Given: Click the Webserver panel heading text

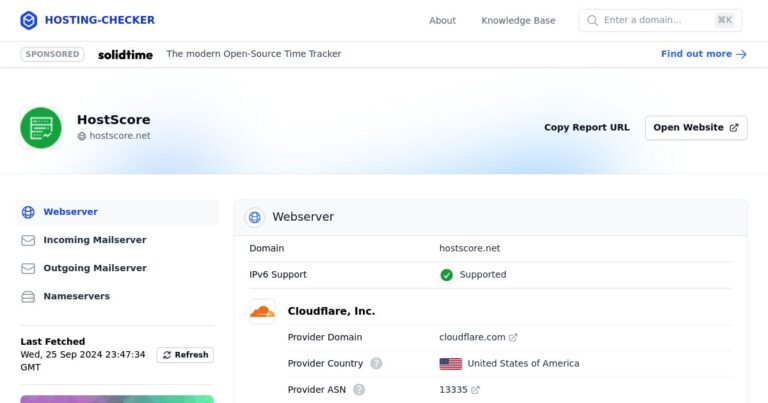Looking at the screenshot, I should tap(303, 217).
